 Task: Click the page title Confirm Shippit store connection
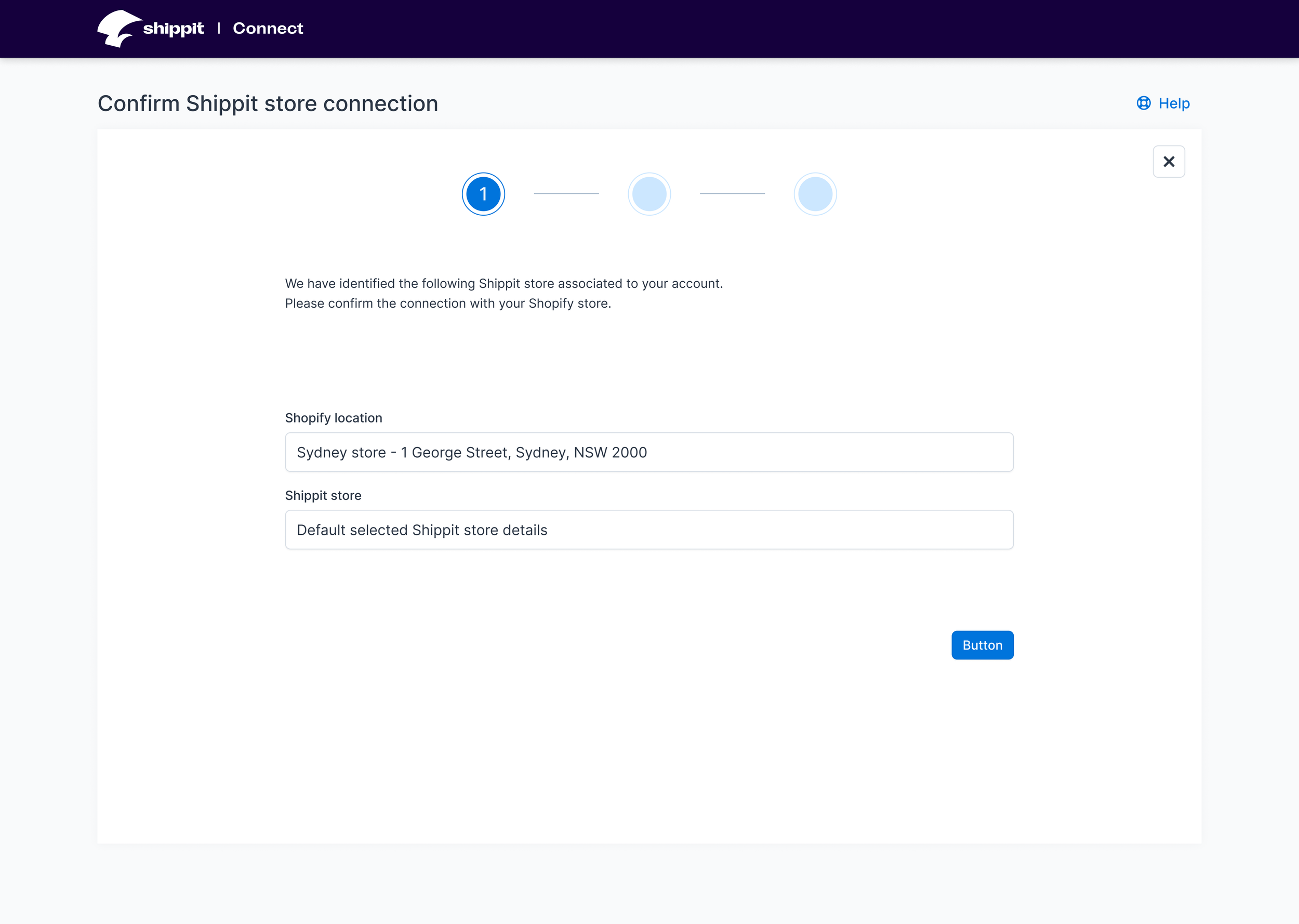(x=267, y=103)
